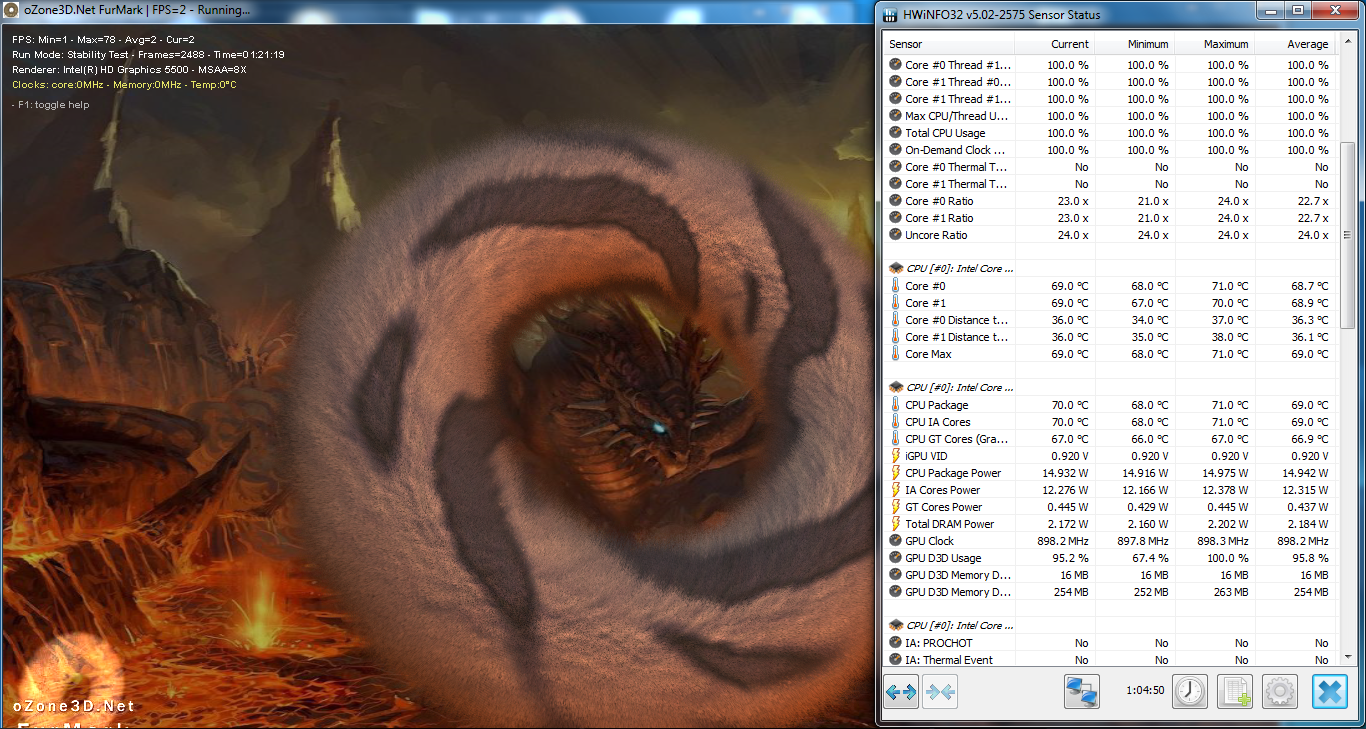The height and width of the screenshot is (729, 1366).
Task: Click the CPU Package Power lightning icon
Action: [896, 473]
